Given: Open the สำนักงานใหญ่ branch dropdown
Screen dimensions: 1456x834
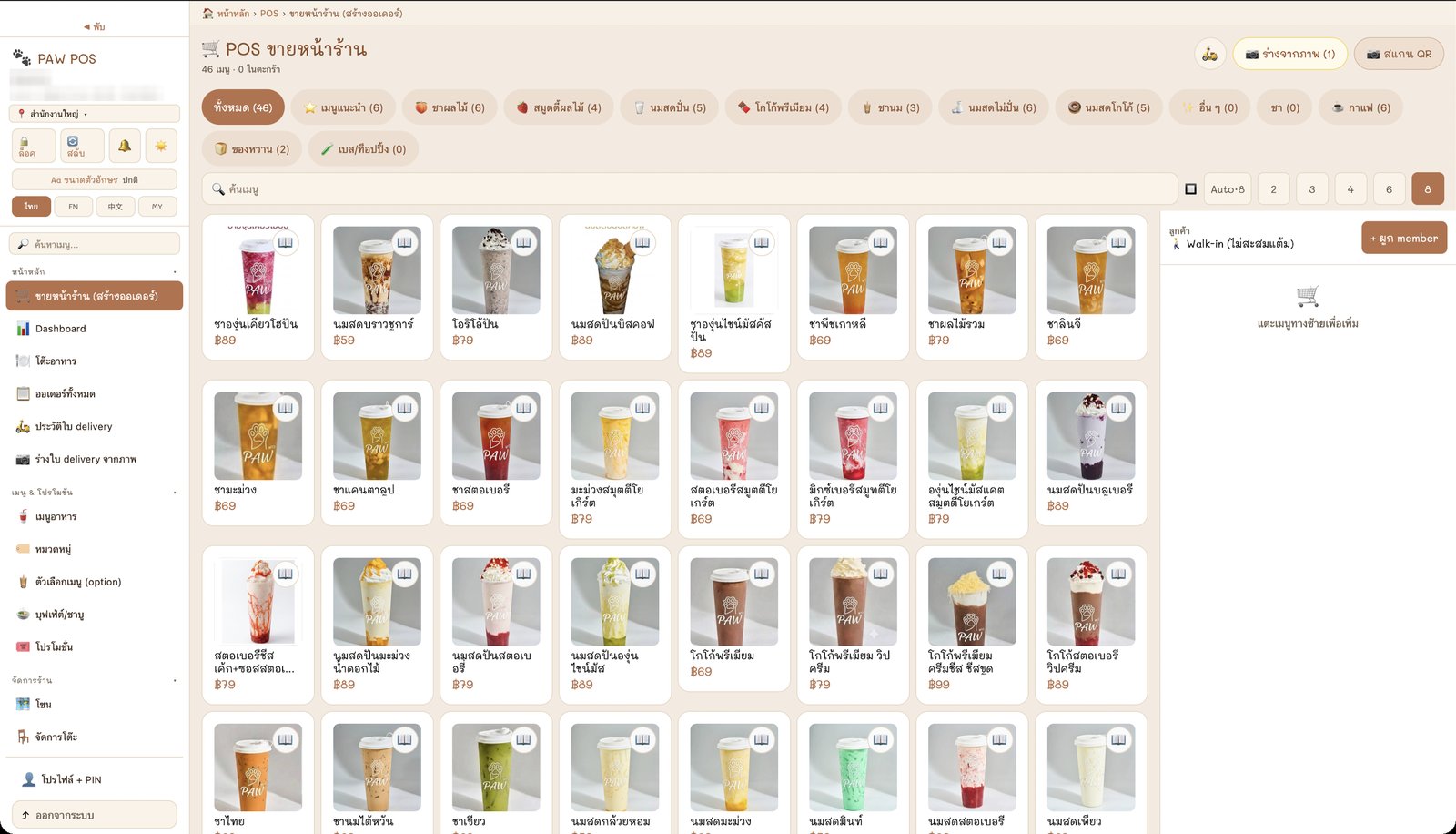Looking at the screenshot, I should pyautogui.click(x=95, y=114).
